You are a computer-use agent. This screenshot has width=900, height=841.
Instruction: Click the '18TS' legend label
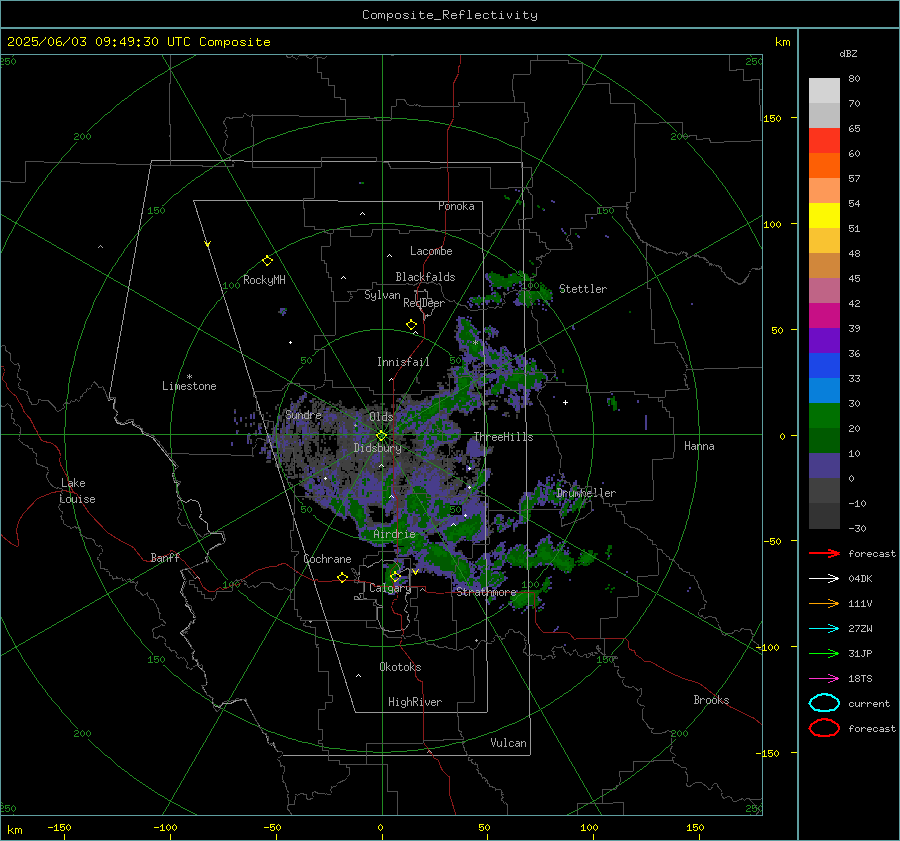pyautogui.click(x=860, y=679)
